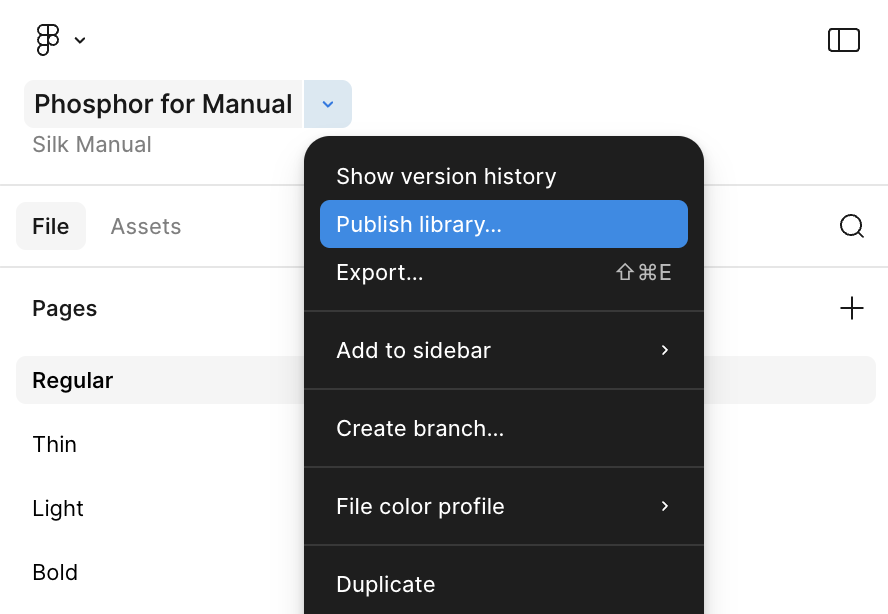
Task: Open the Silk Manual project link
Action: click(x=91, y=144)
